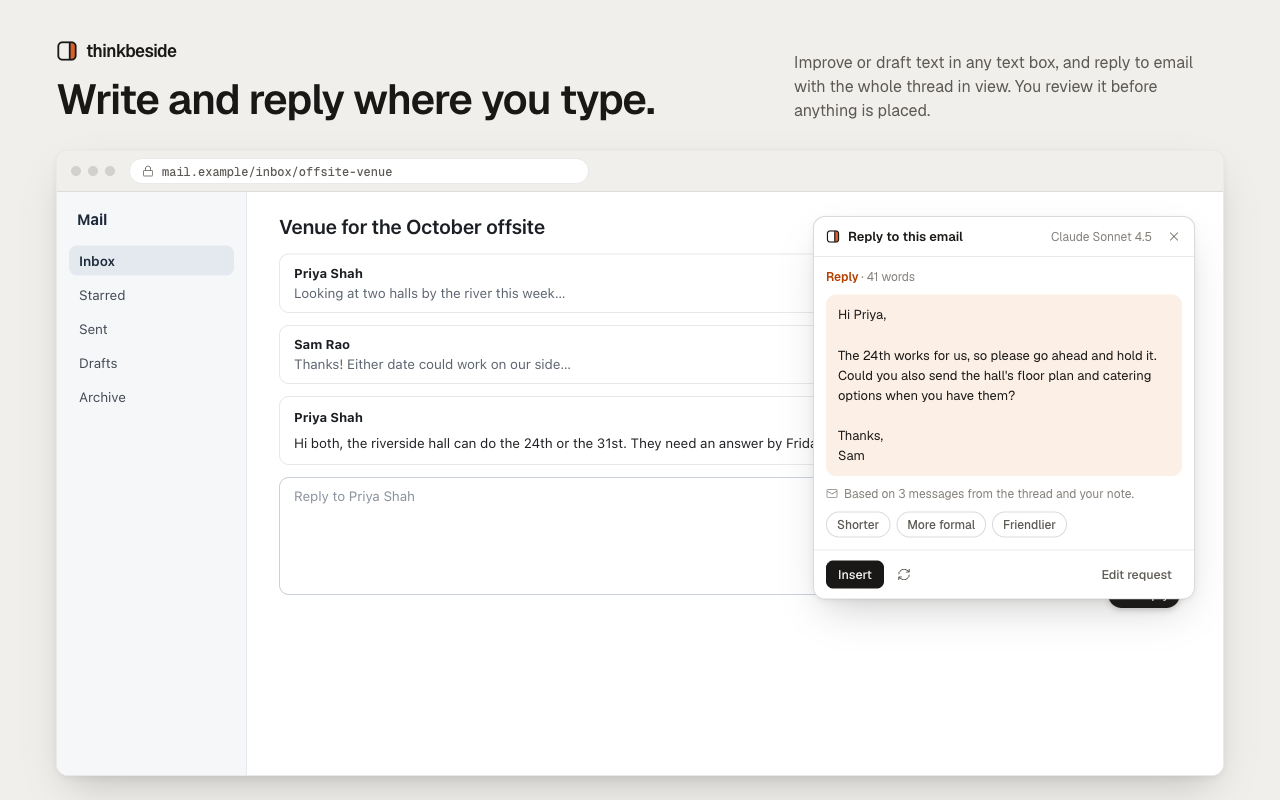Open the Archive folder

(x=151, y=397)
